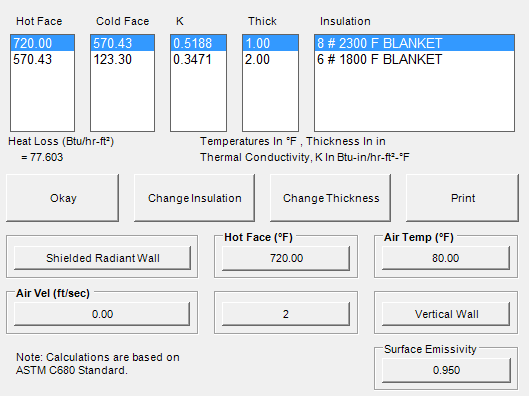Edit Surface Emissivity 0.950 value
Viewport: 529px width, 396px height.
tap(446, 370)
